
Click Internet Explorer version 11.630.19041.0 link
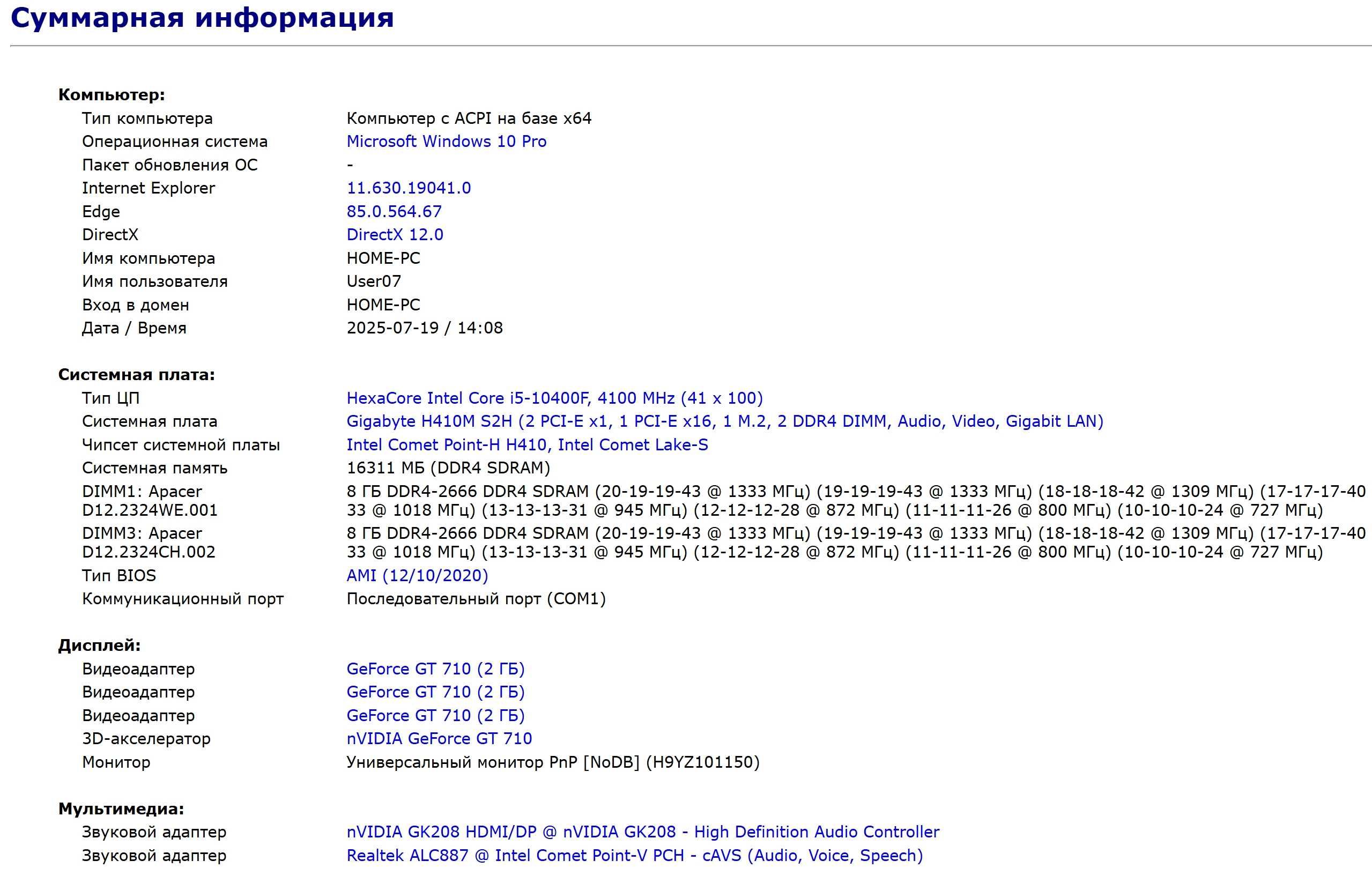[x=409, y=188]
